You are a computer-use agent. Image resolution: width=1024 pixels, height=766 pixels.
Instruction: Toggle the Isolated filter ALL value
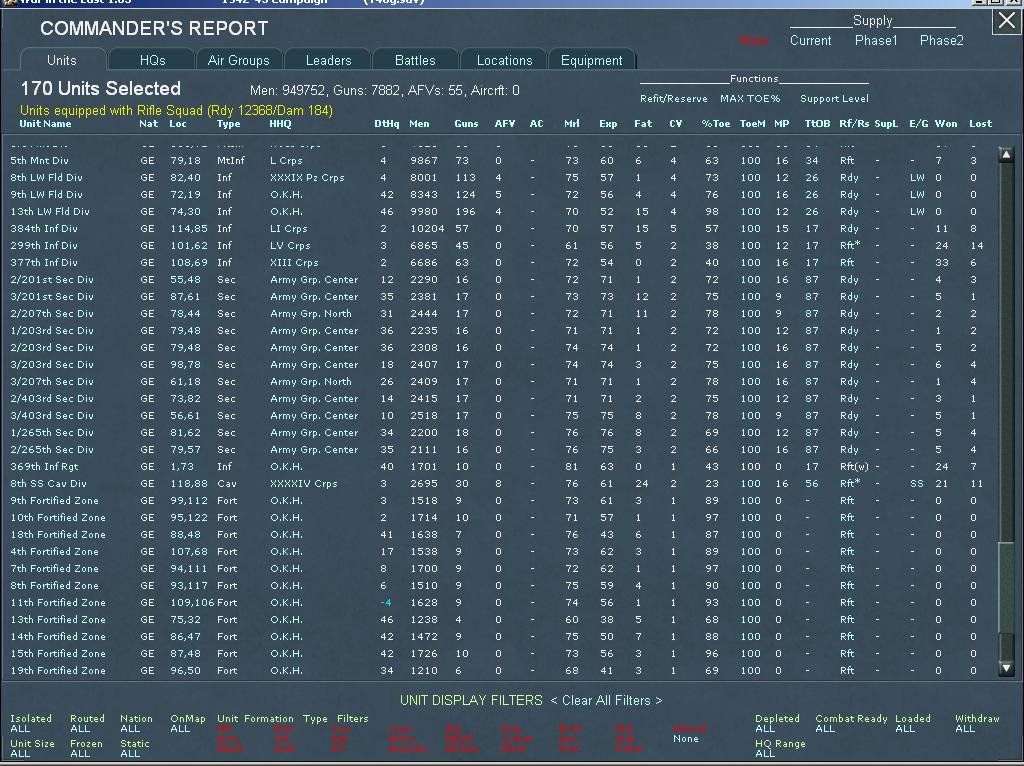tap(20, 729)
